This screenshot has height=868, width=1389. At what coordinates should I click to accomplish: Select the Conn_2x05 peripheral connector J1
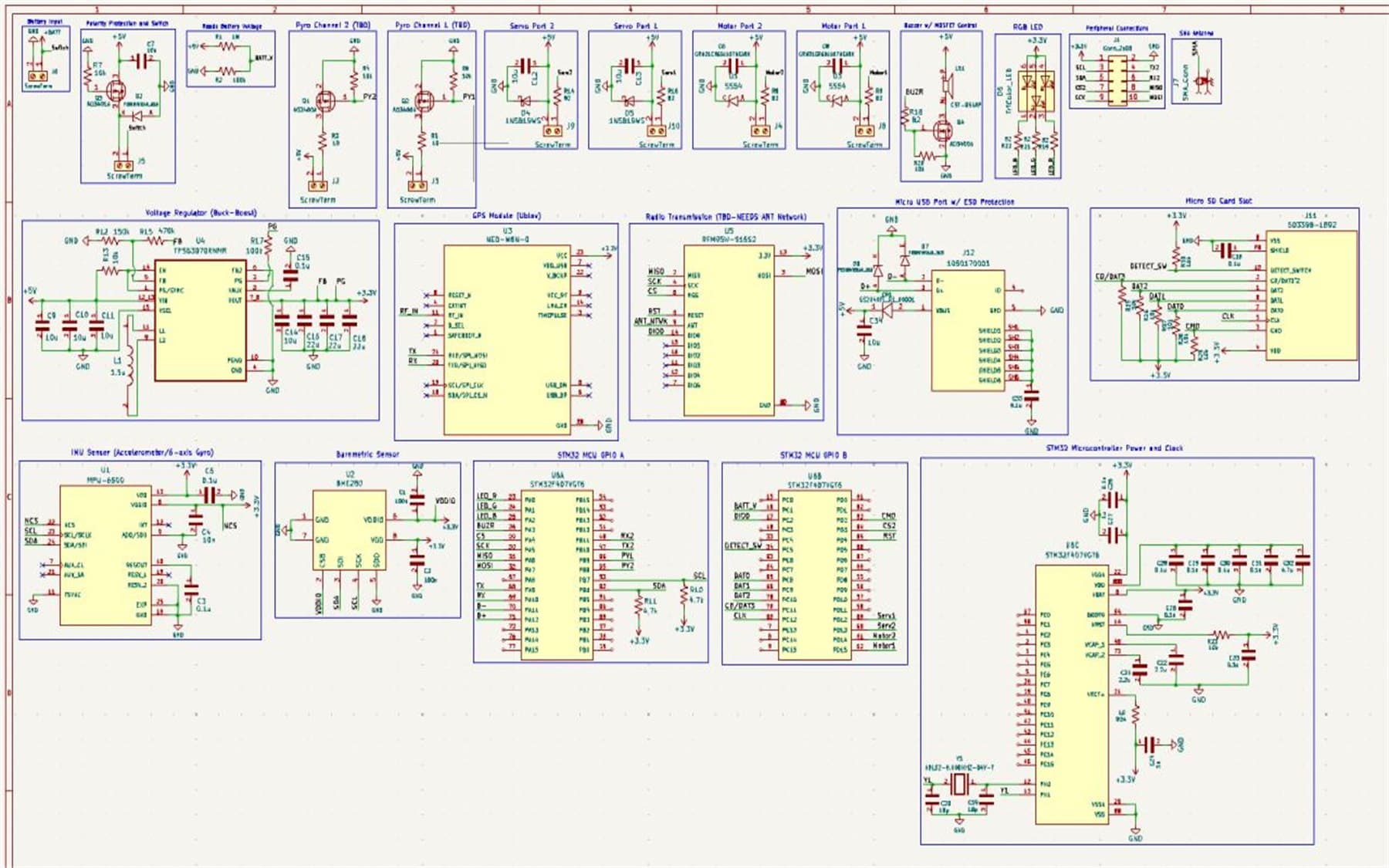pos(1116,79)
